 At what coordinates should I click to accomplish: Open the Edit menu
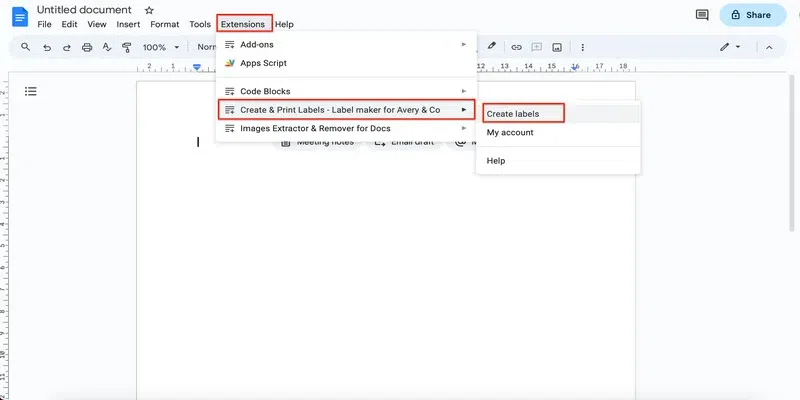click(x=69, y=24)
